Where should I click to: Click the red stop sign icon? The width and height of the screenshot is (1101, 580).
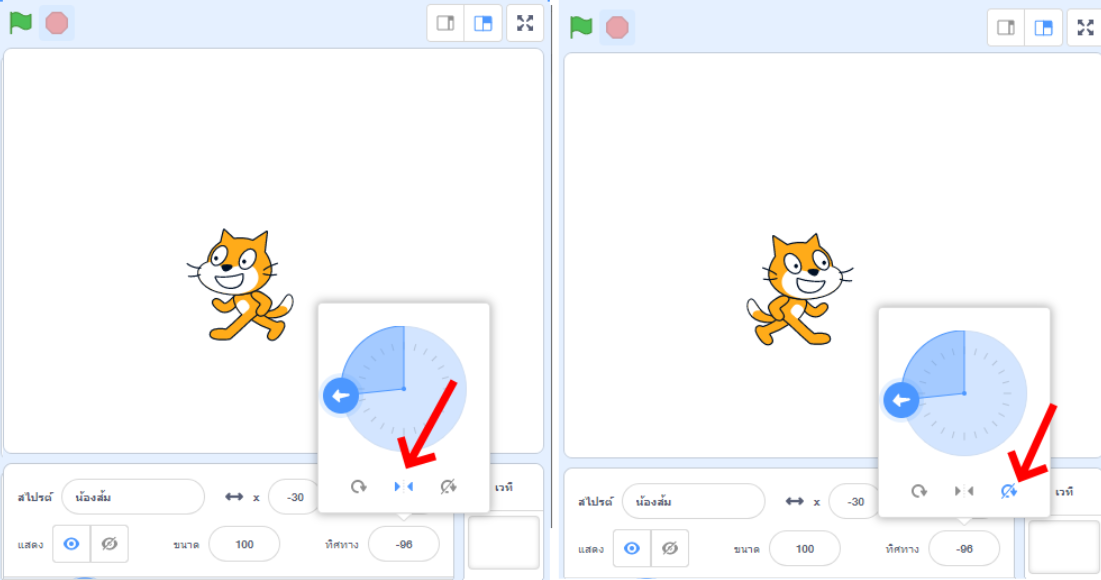coord(55,23)
